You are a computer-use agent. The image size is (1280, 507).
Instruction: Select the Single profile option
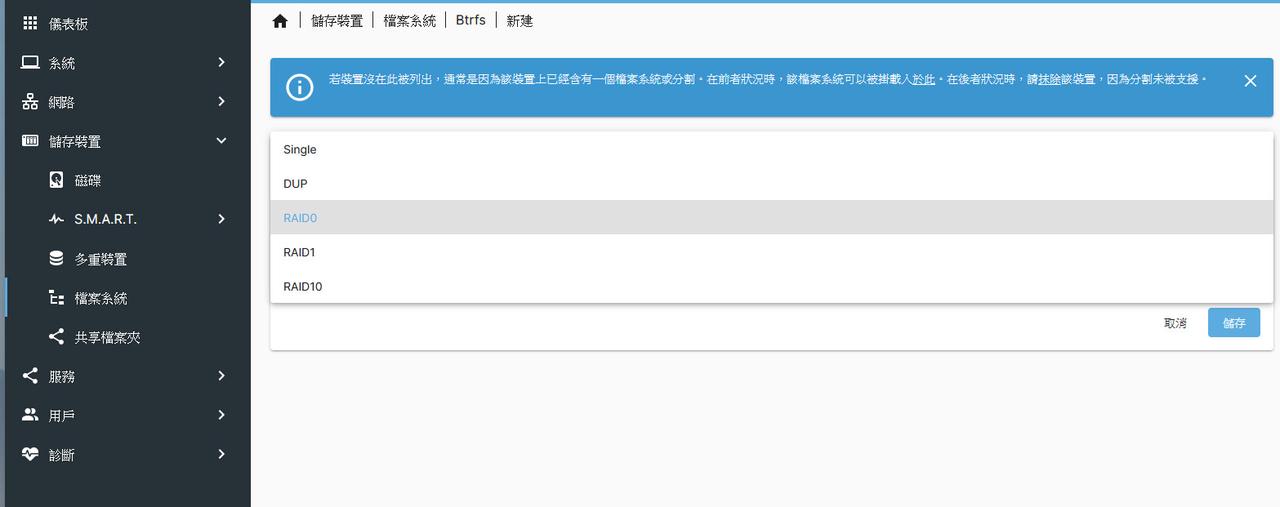[x=771, y=149]
